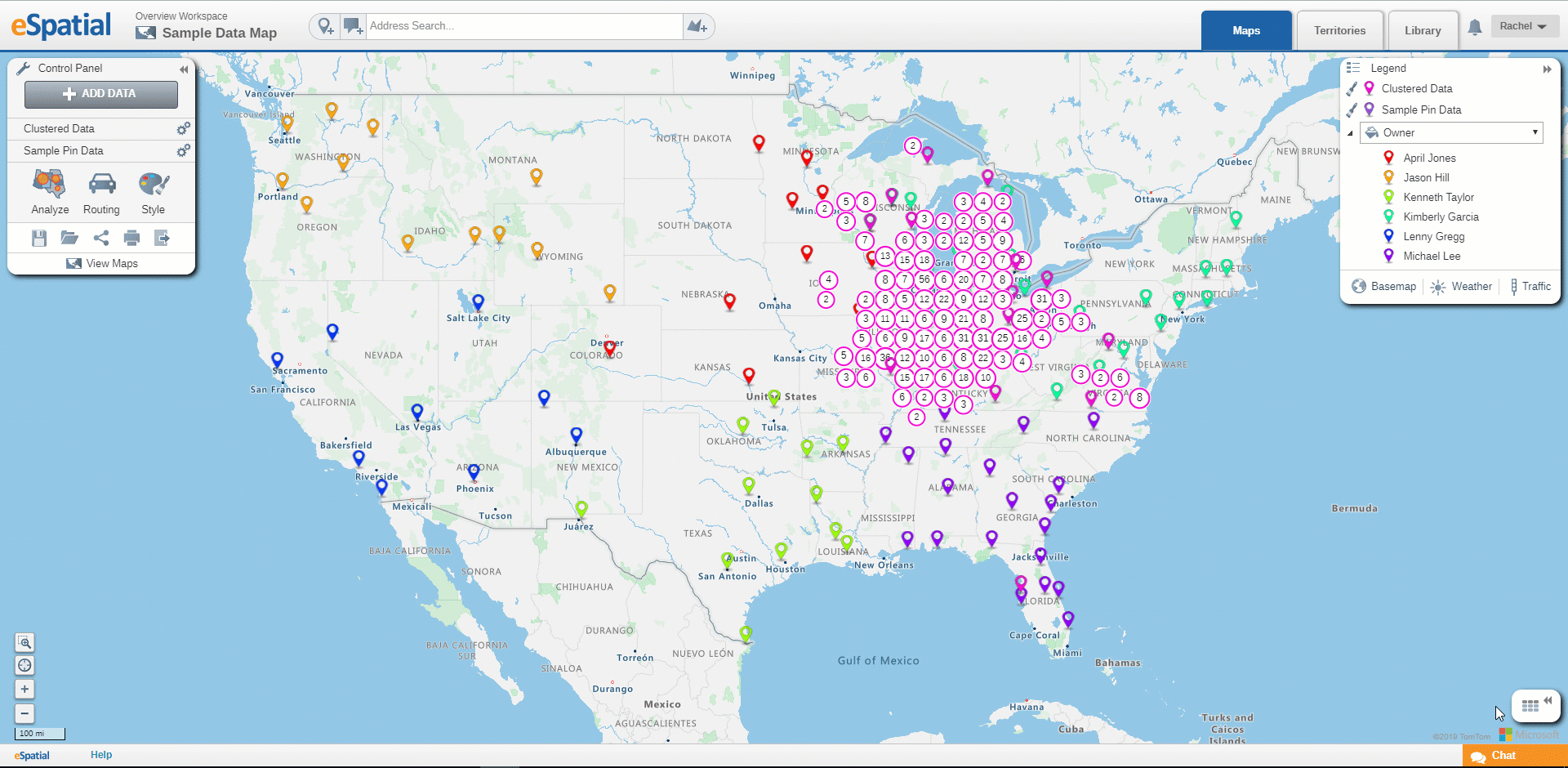Click Kimberly Garcia legend entry

pos(1441,217)
